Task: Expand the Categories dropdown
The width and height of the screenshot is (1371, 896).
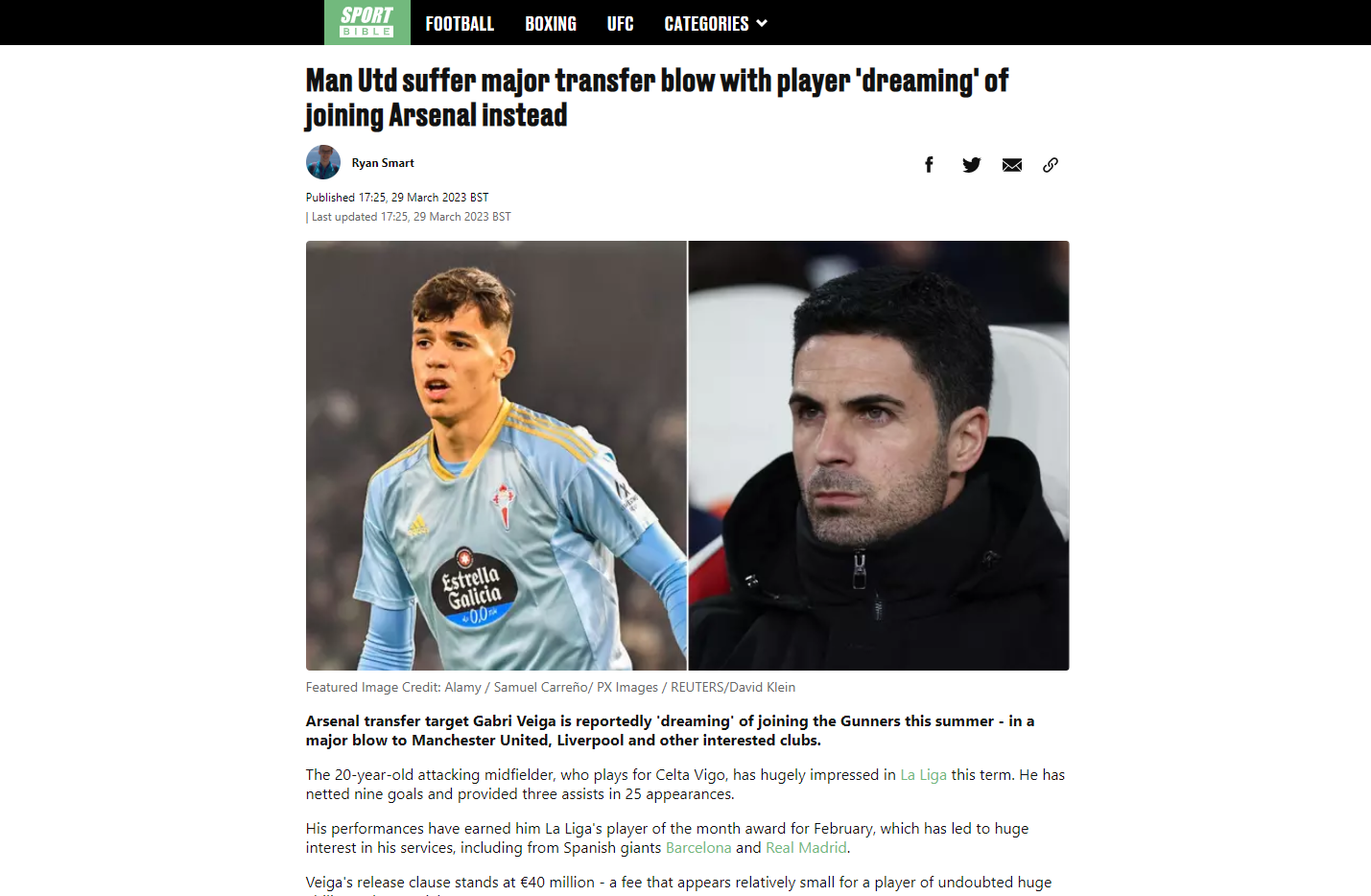Action: (x=716, y=23)
